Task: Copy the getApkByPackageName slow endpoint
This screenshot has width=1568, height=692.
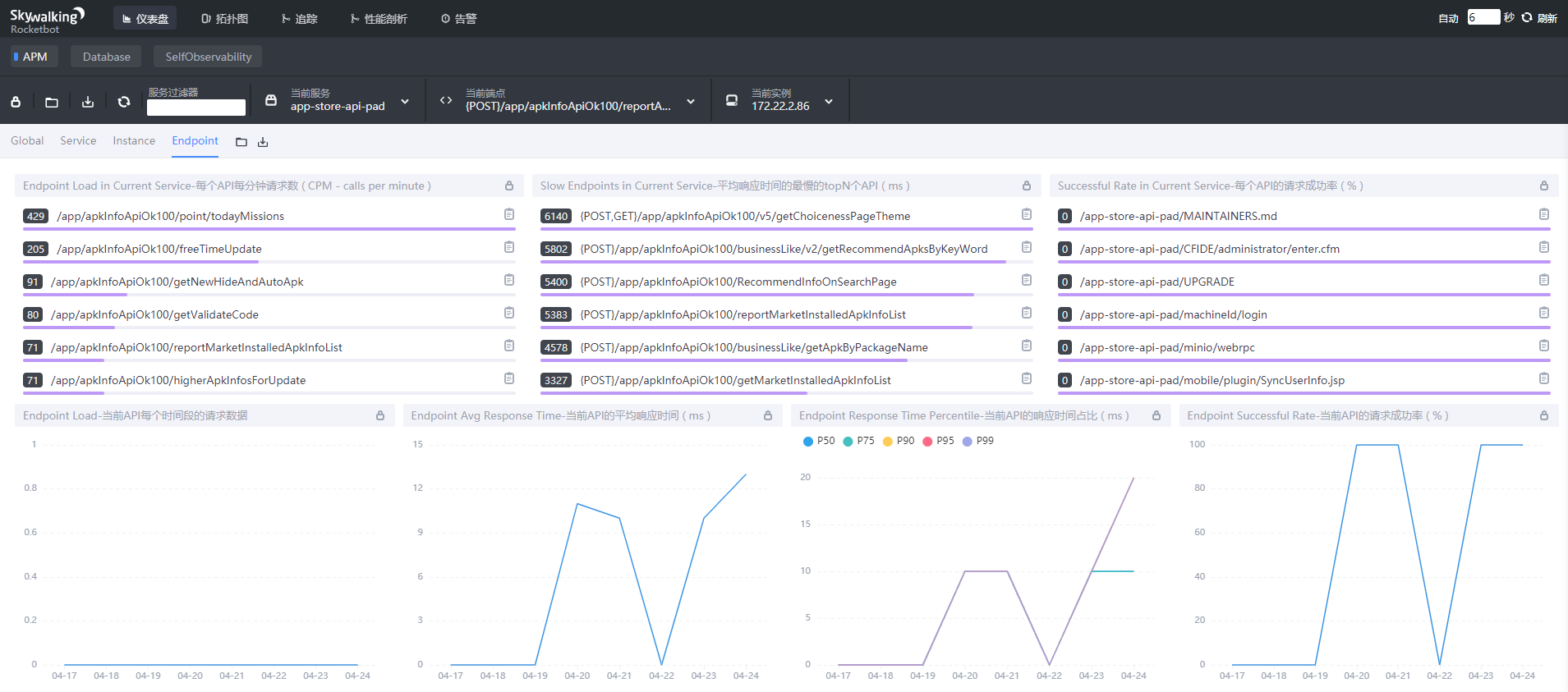Action: click(1027, 346)
